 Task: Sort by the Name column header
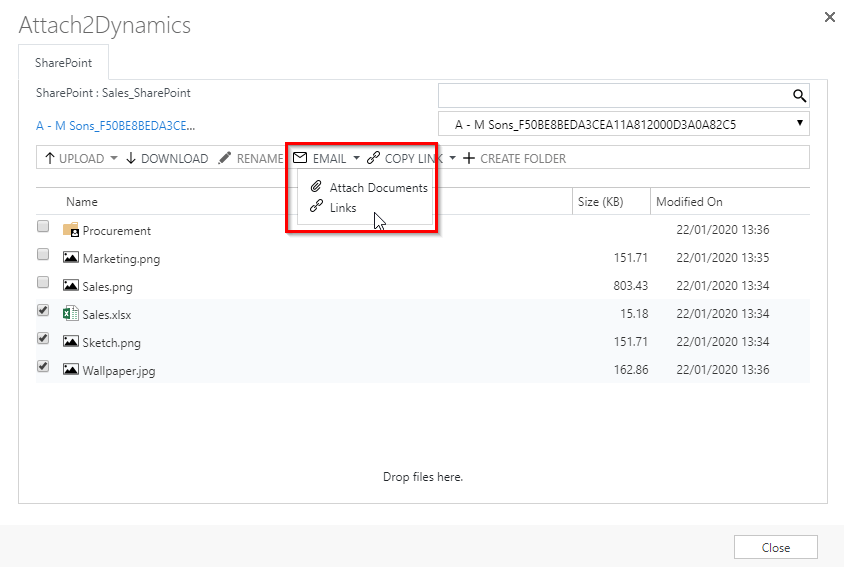[82, 202]
